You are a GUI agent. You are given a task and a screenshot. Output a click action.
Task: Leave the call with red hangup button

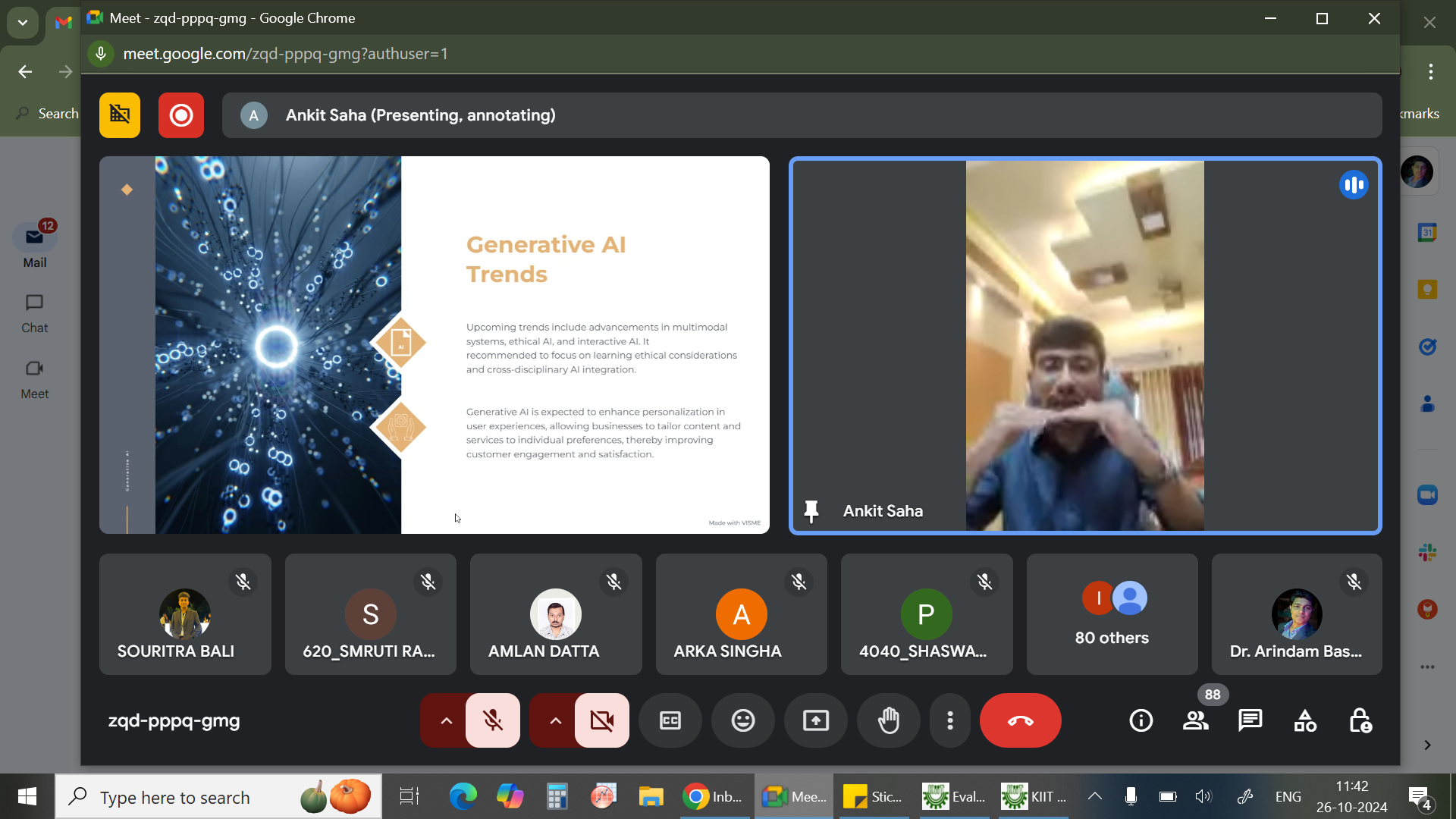[1020, 720]
